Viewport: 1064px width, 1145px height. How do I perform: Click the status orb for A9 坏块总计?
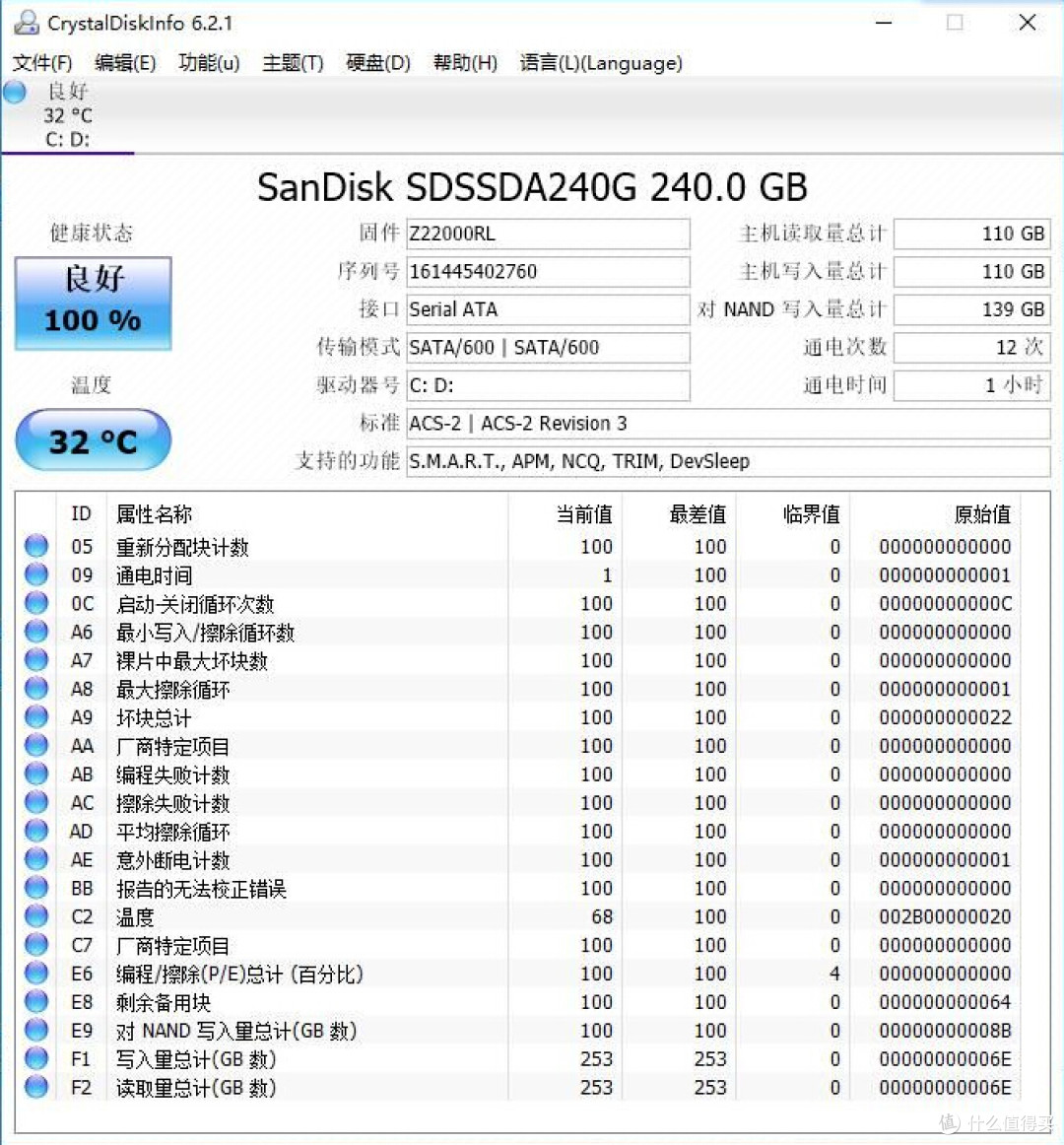coord(36,716)
